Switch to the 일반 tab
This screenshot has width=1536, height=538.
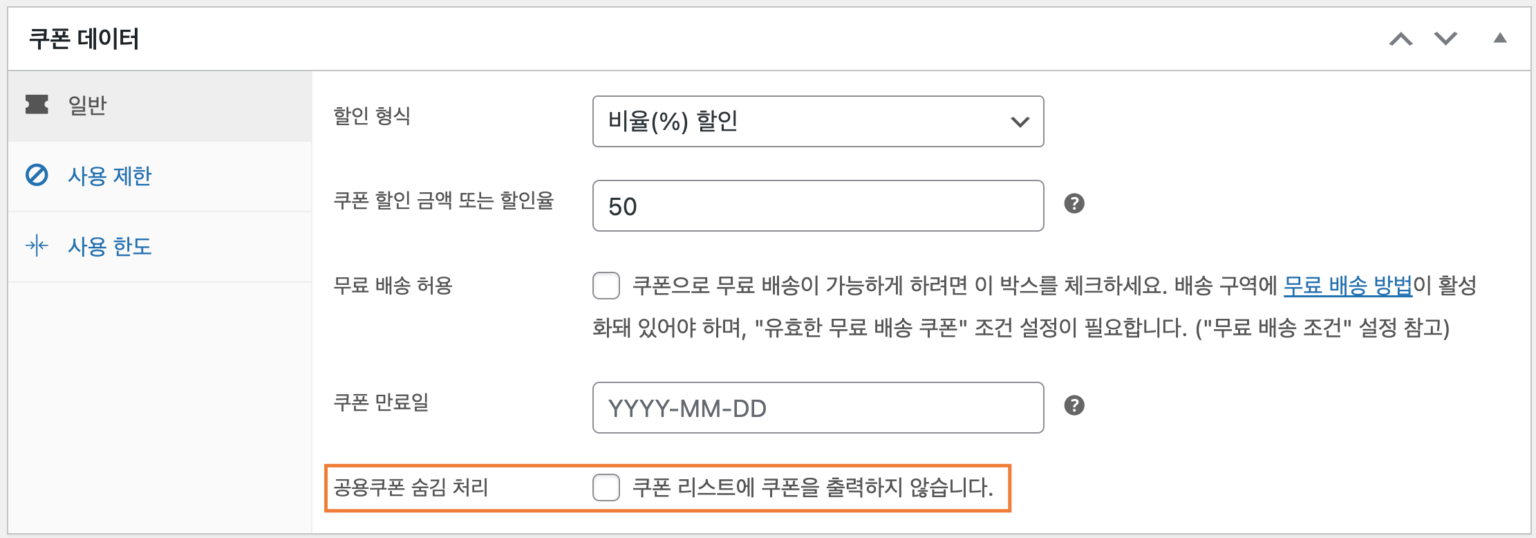pyautogui.click(x=88, y=106)
